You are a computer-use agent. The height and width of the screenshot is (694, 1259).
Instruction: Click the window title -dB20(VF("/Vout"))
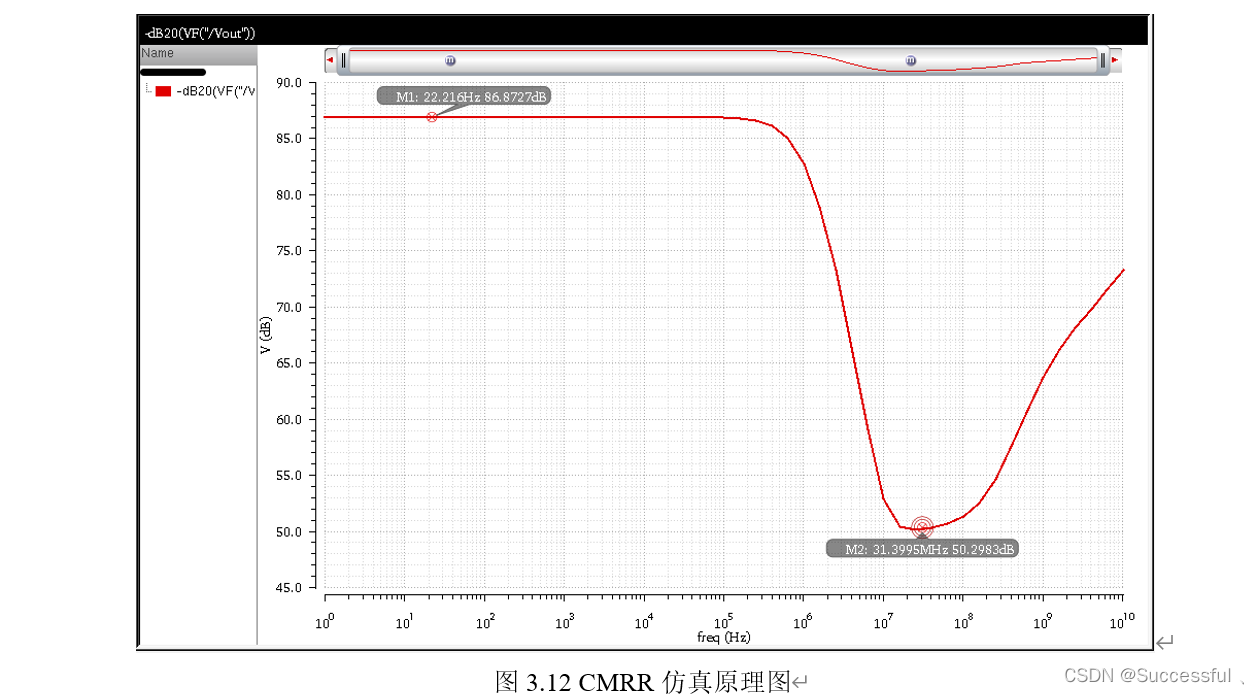200,32
